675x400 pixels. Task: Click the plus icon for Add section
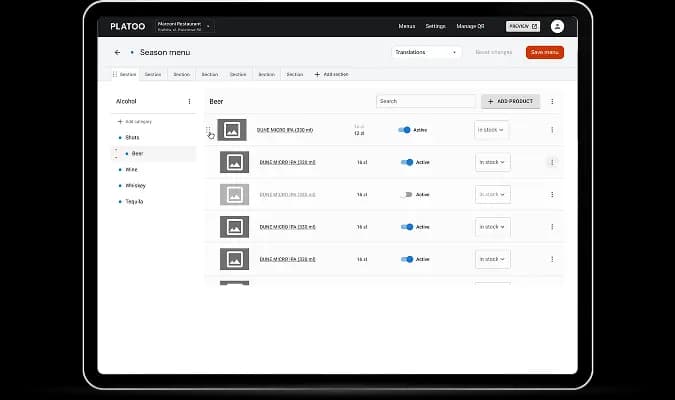click(x=318, y=74)
